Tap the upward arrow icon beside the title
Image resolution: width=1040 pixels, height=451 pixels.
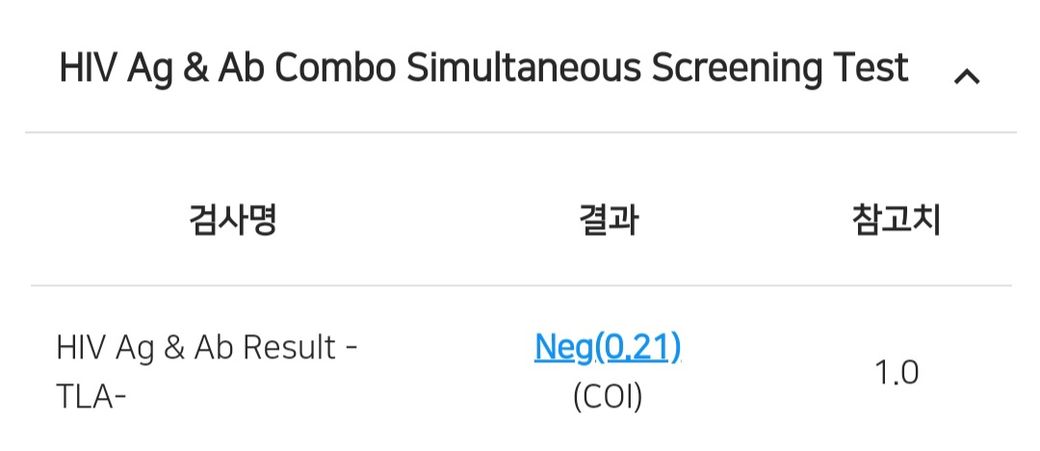click(x=967, y=76)
